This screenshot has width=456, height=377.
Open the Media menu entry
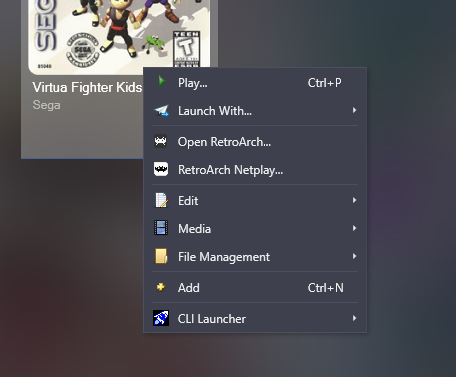[255, 229]
